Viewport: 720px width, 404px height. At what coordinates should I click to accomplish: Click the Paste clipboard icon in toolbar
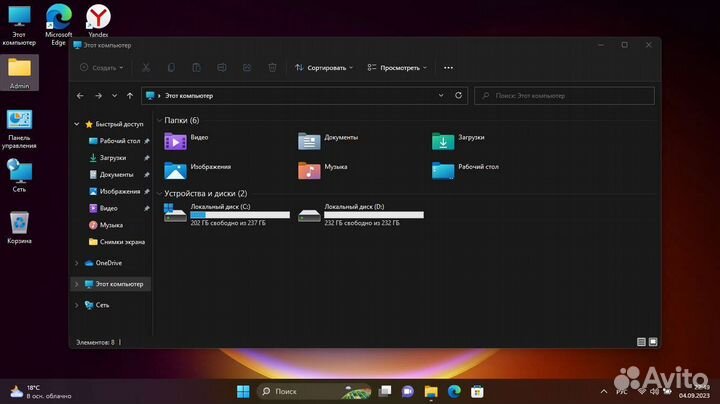coord(197,67)
